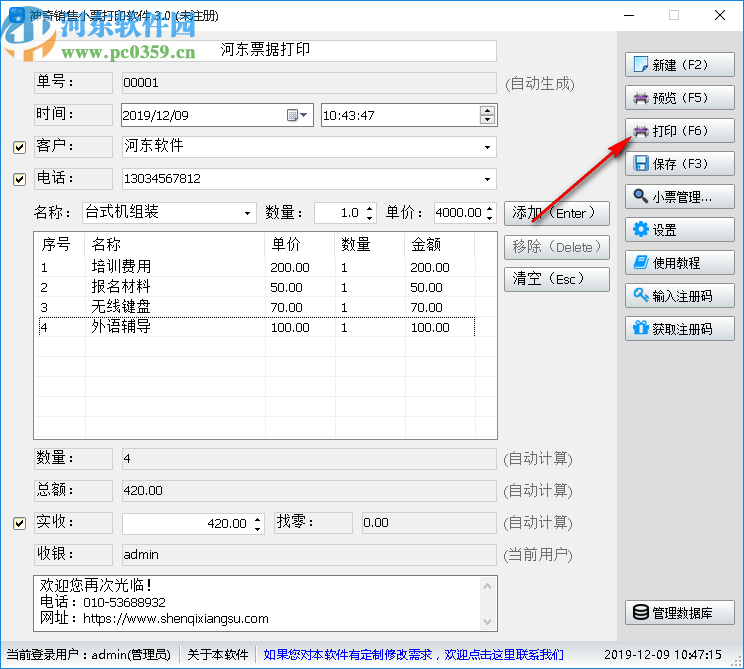Open Settings via the gear icon
This screenshot has width=744, height=669.
coord(641,230)
